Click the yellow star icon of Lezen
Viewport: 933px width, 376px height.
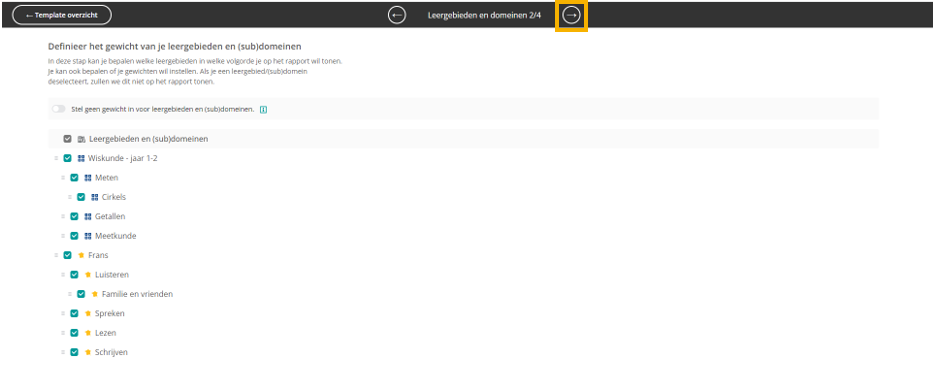point(88,333)
